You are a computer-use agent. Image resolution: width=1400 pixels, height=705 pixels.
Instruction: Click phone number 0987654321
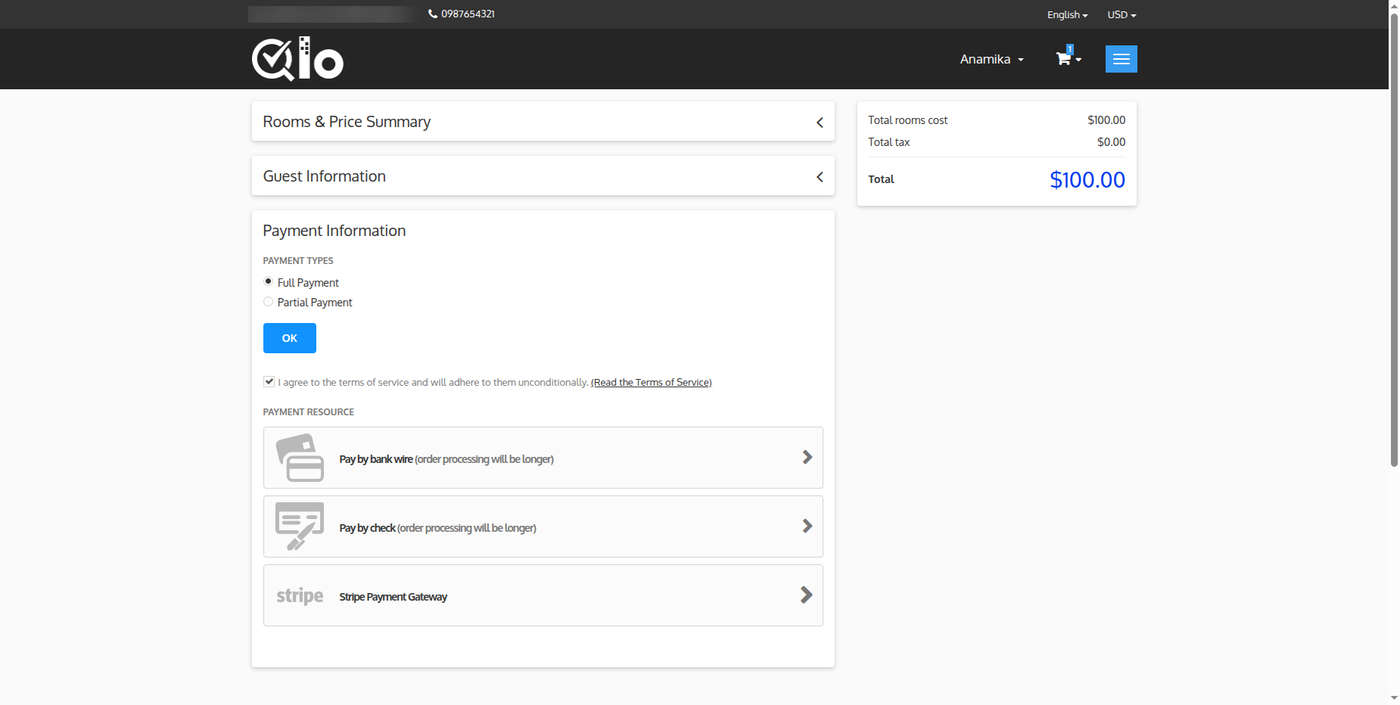coord(468,14)
